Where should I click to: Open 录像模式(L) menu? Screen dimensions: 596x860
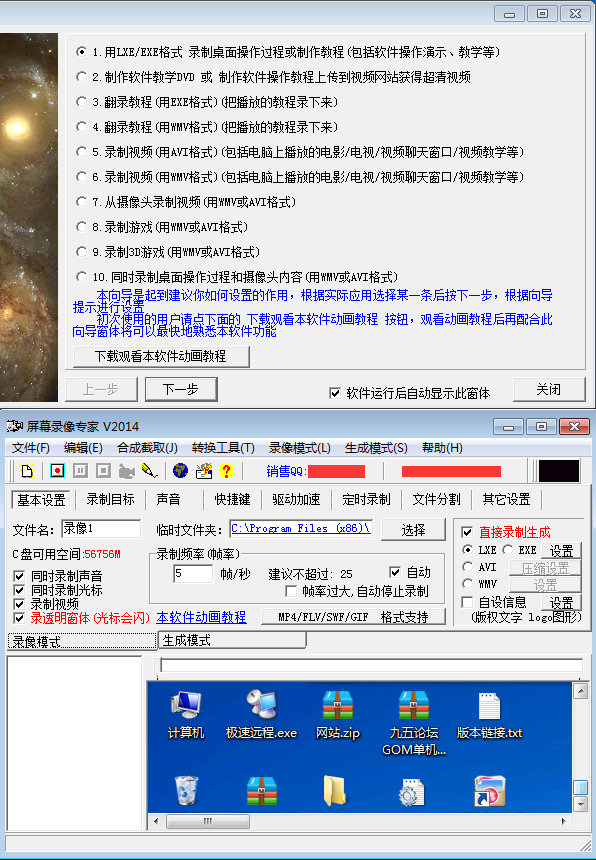click(299, 448)
